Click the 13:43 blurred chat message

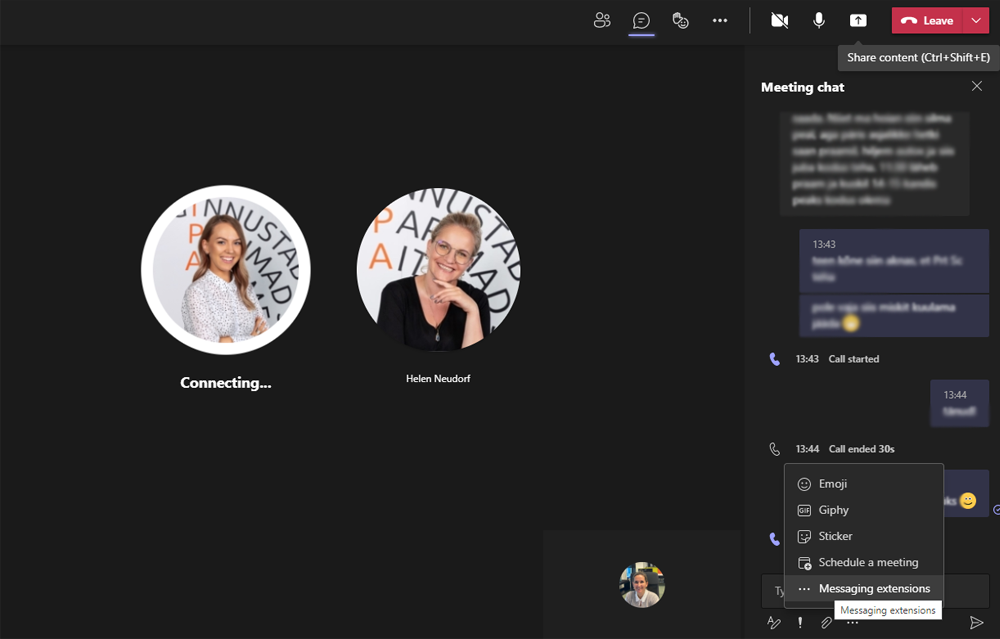point(893,261)
